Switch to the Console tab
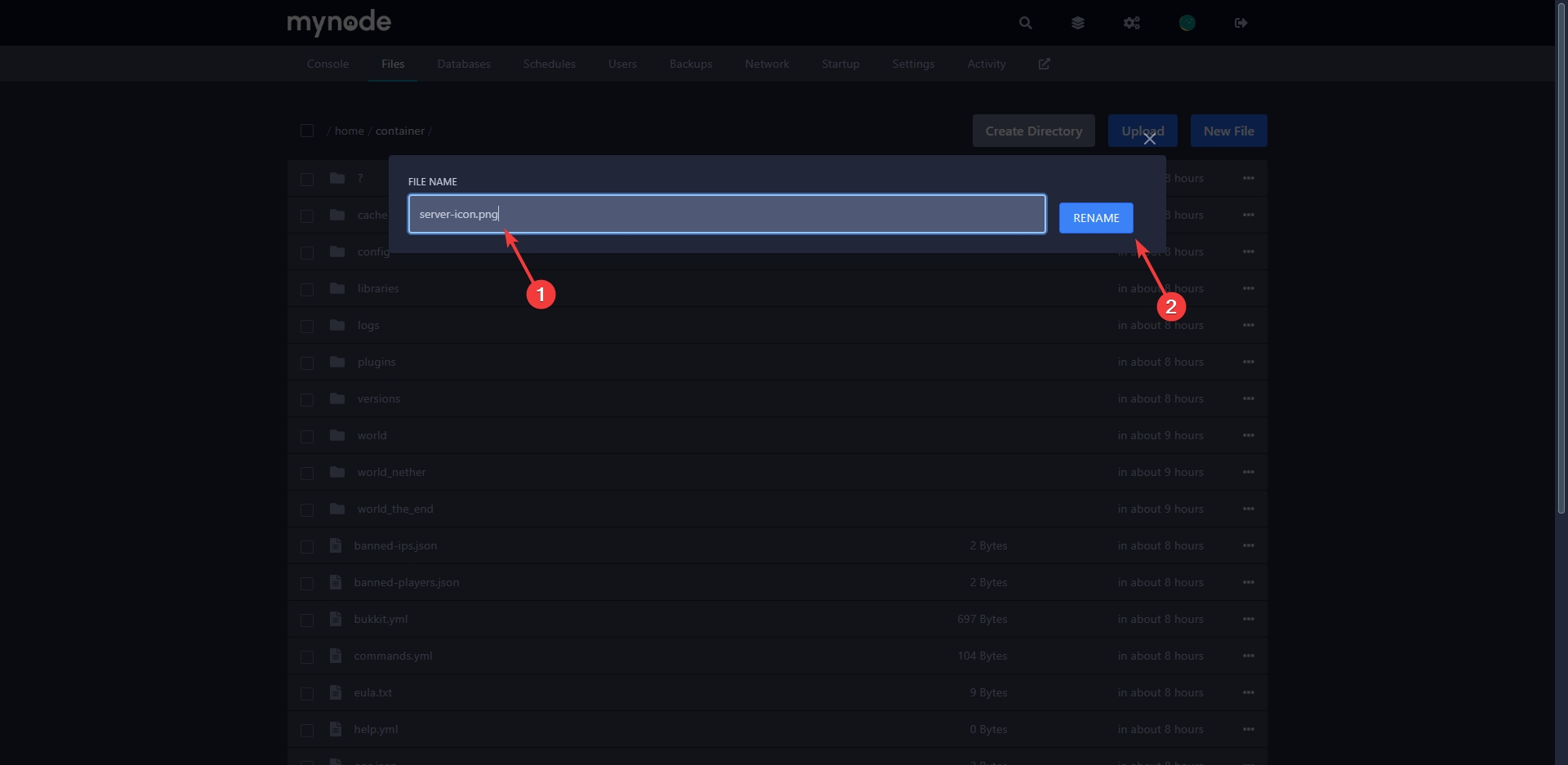The image size is (1568, 765). click(327, 64)
